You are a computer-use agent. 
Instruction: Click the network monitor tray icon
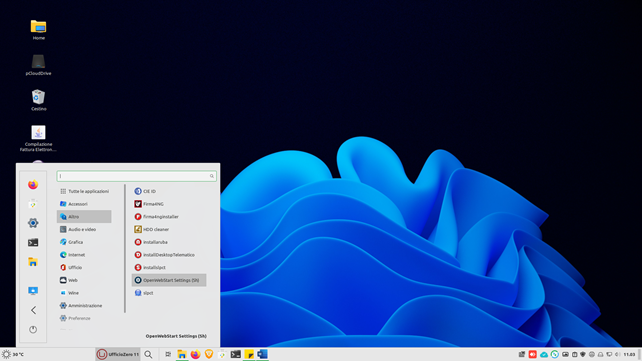(609, 354)
